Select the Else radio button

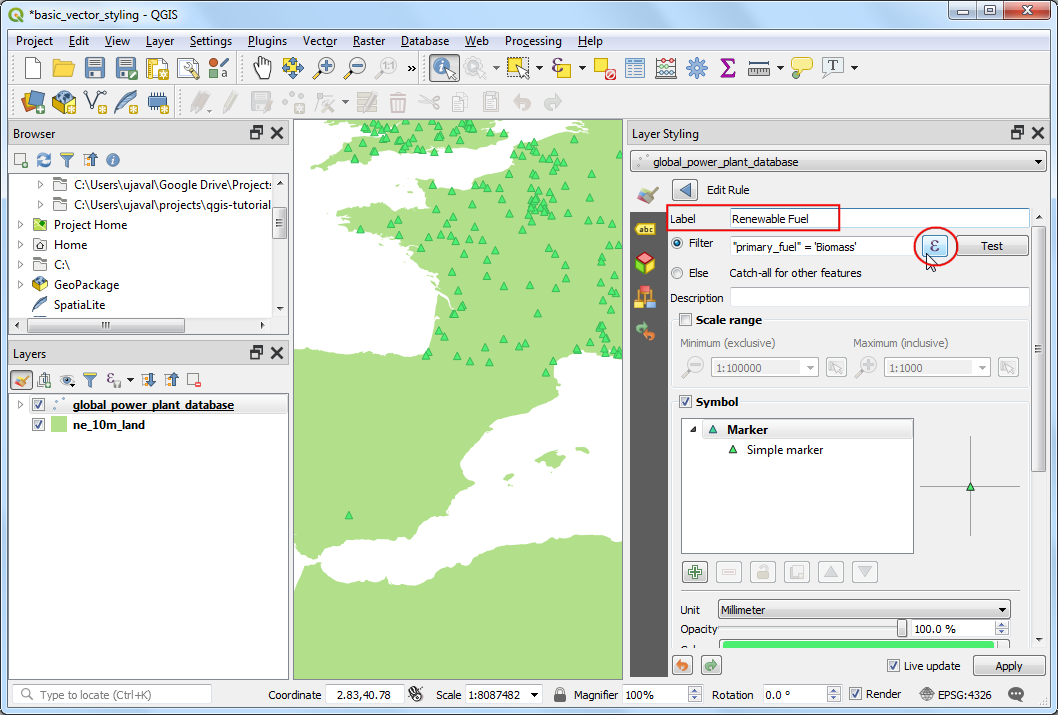pos(678,273)
